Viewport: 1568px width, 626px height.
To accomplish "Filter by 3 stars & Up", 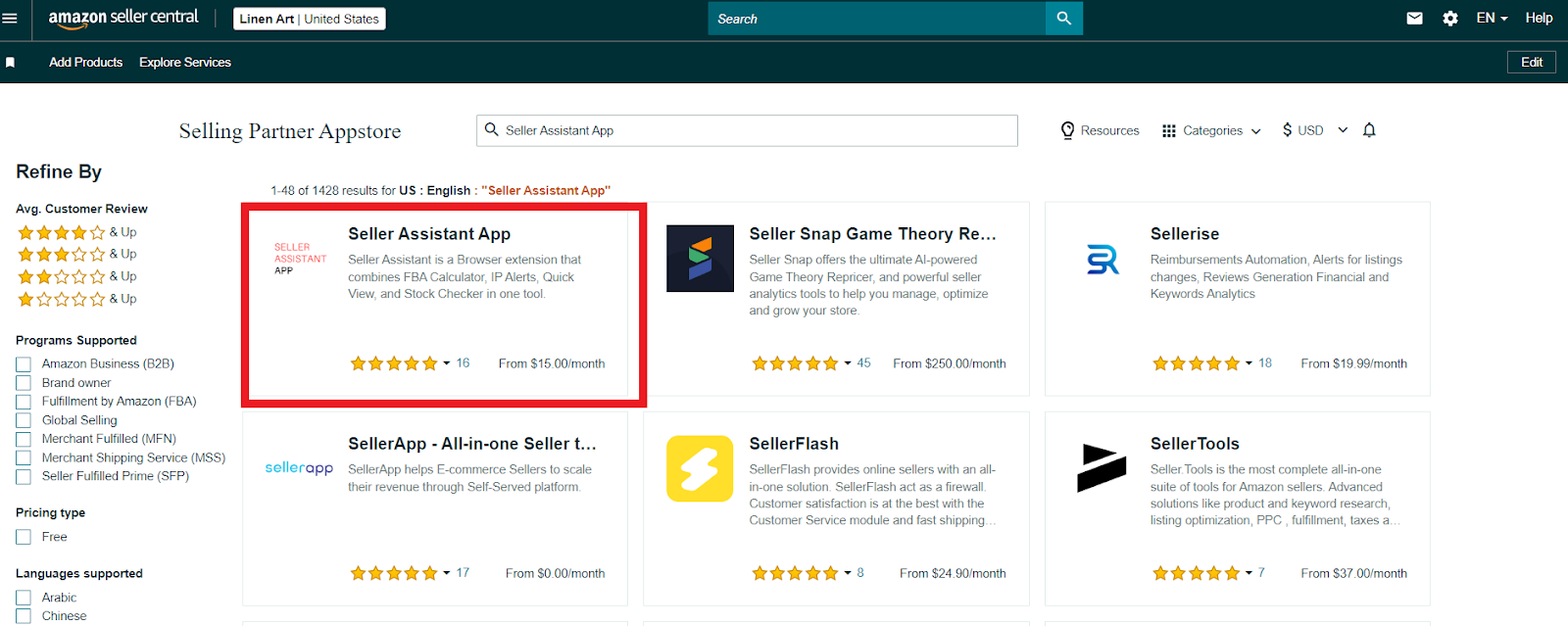I will 76,254.
